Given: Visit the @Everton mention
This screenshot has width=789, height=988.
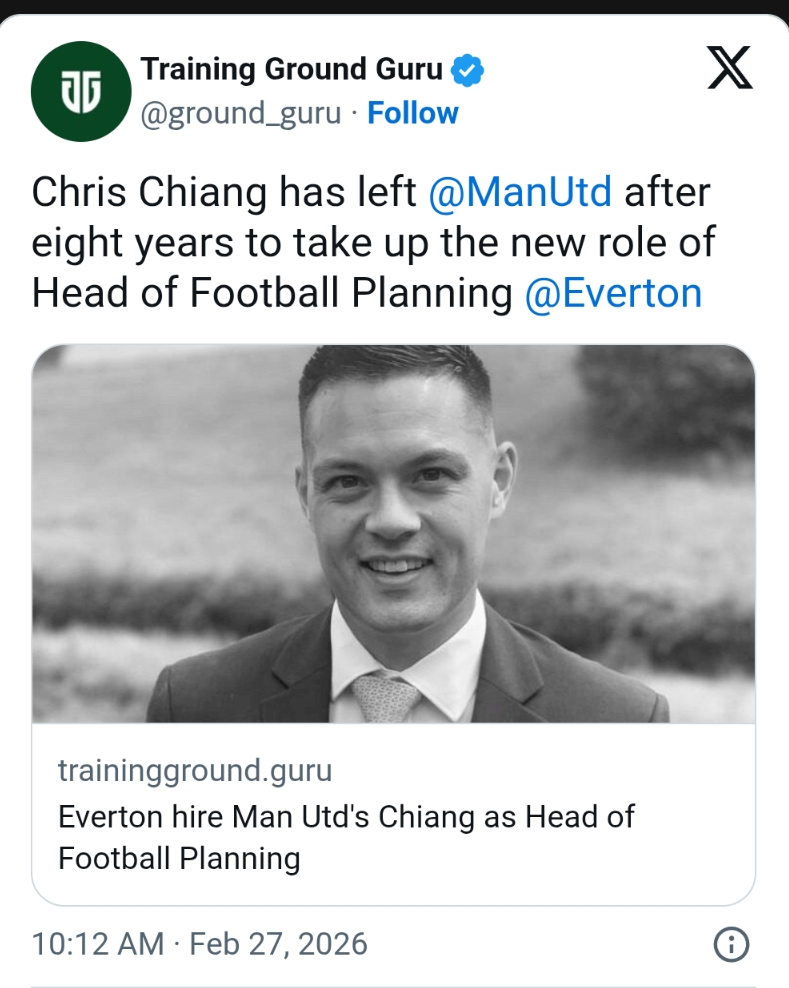Looking at the screenshot, I should click(613, 294).
